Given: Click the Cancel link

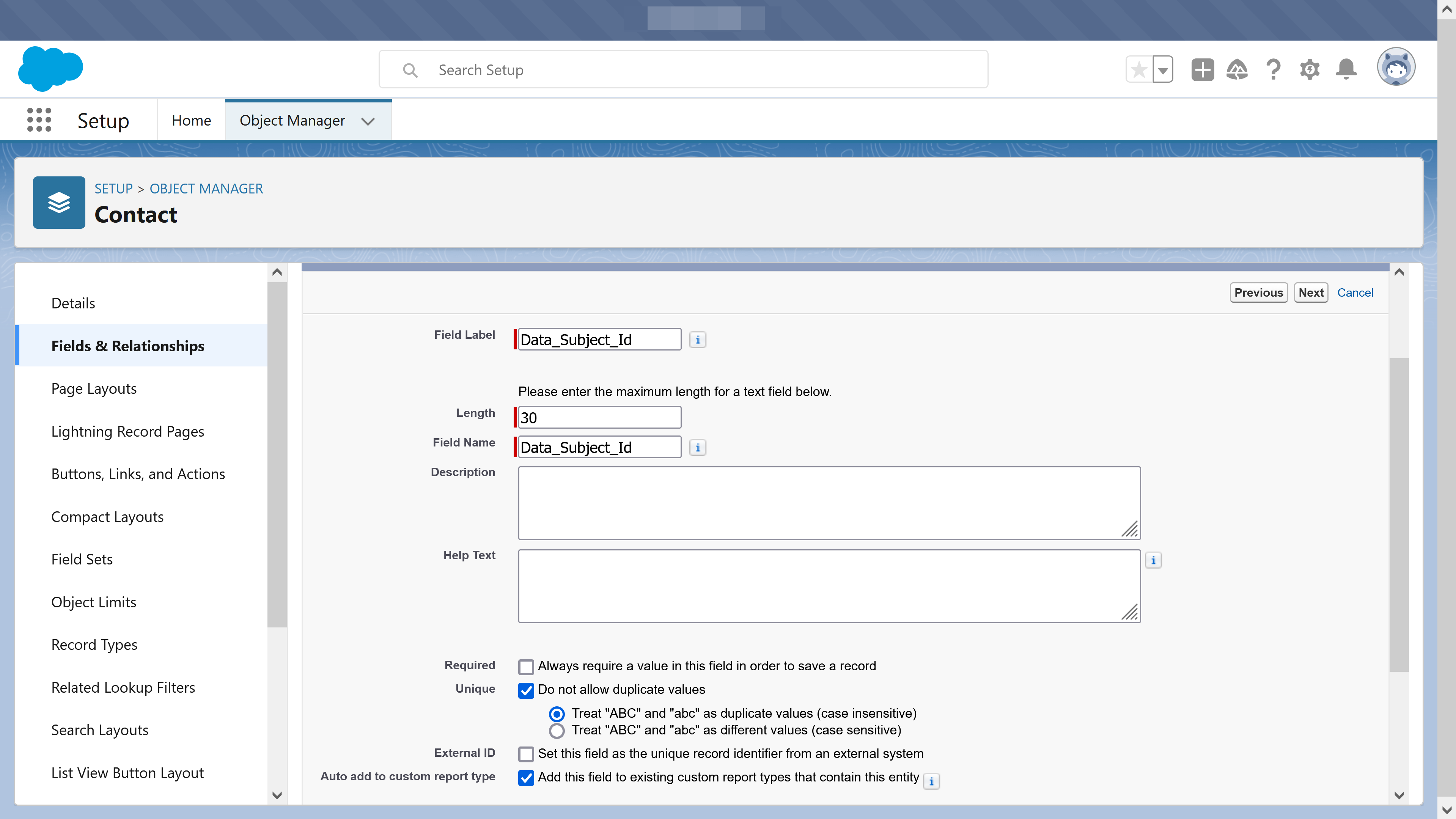Looking at the screenshot, I should coord(1355,292).
